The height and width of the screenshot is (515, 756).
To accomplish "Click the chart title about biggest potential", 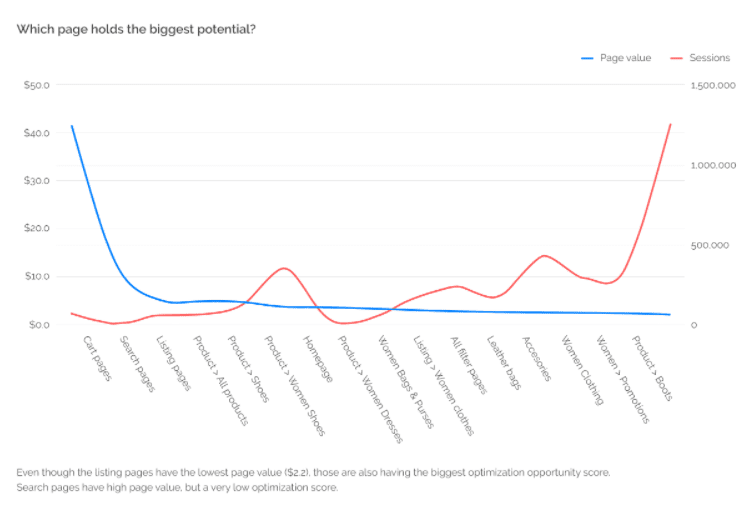I will pos(136,29).
